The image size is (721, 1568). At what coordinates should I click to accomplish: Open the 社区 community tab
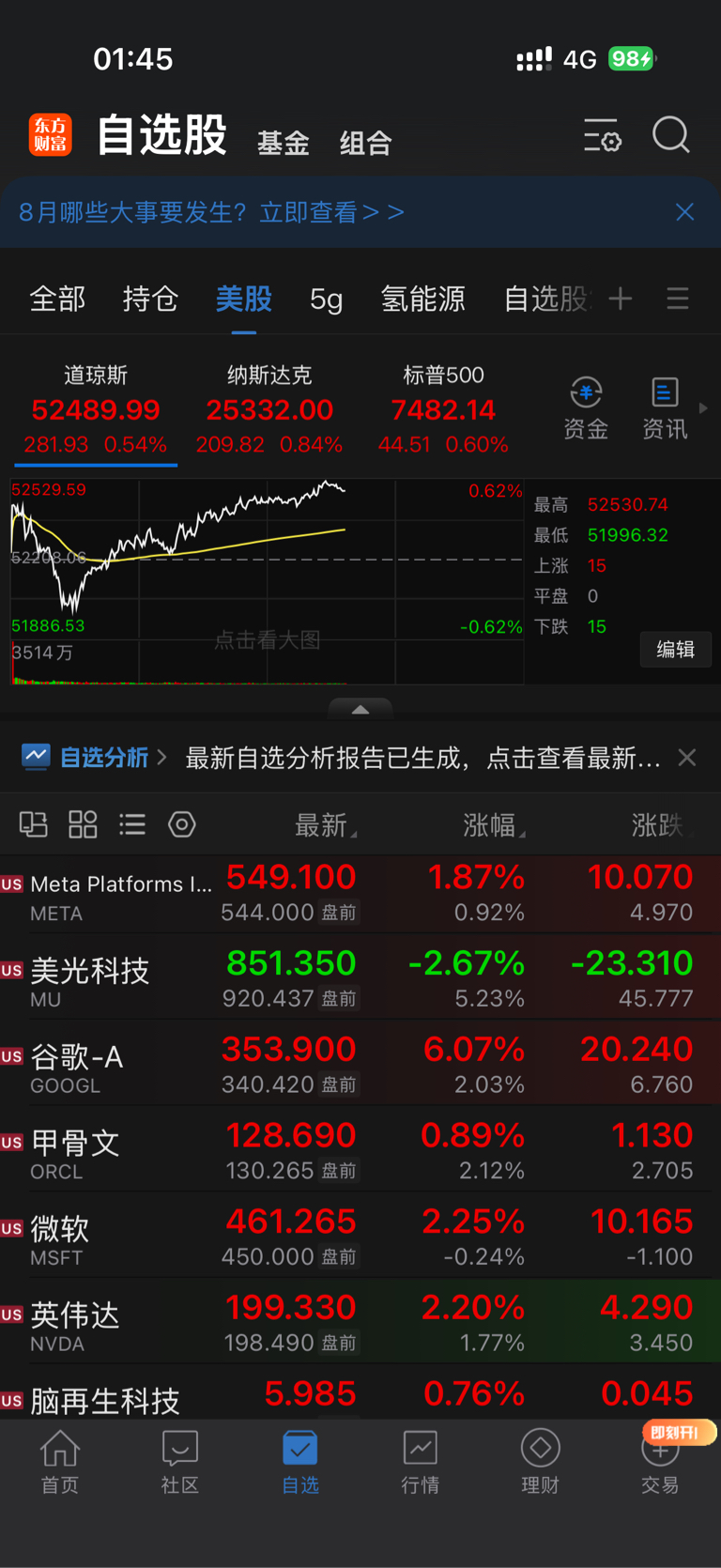point(180,1463)
